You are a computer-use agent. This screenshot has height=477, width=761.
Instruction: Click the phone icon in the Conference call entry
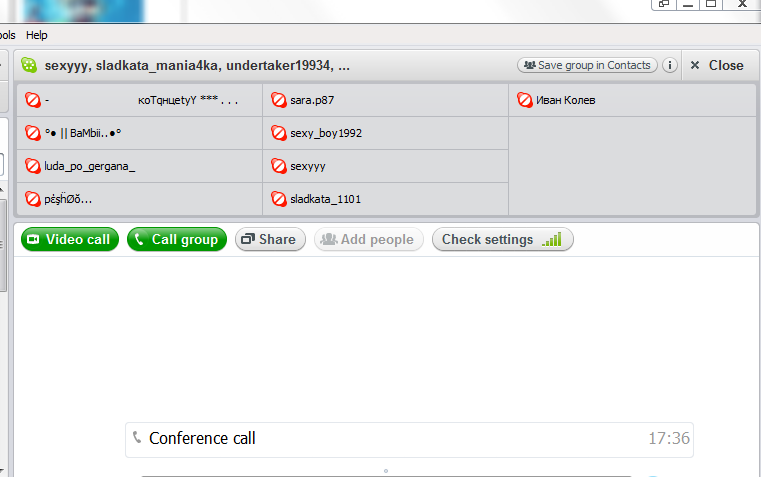click(x=137, y=438)
